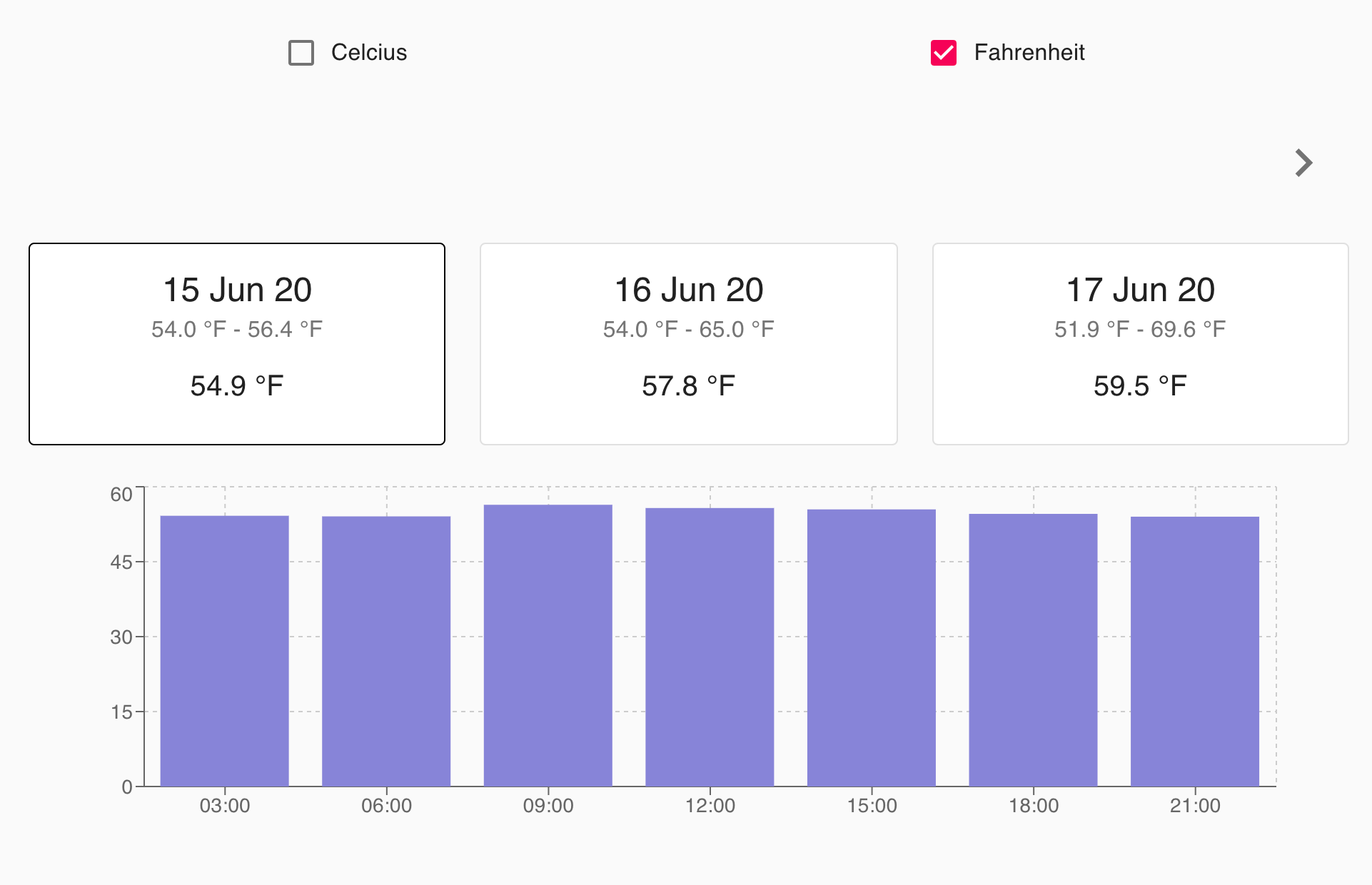The width and height of the screenshot is (1372, 885).
Task: Uncheck the Fahrenheit checkbox
Action: [x=943, y=53]
